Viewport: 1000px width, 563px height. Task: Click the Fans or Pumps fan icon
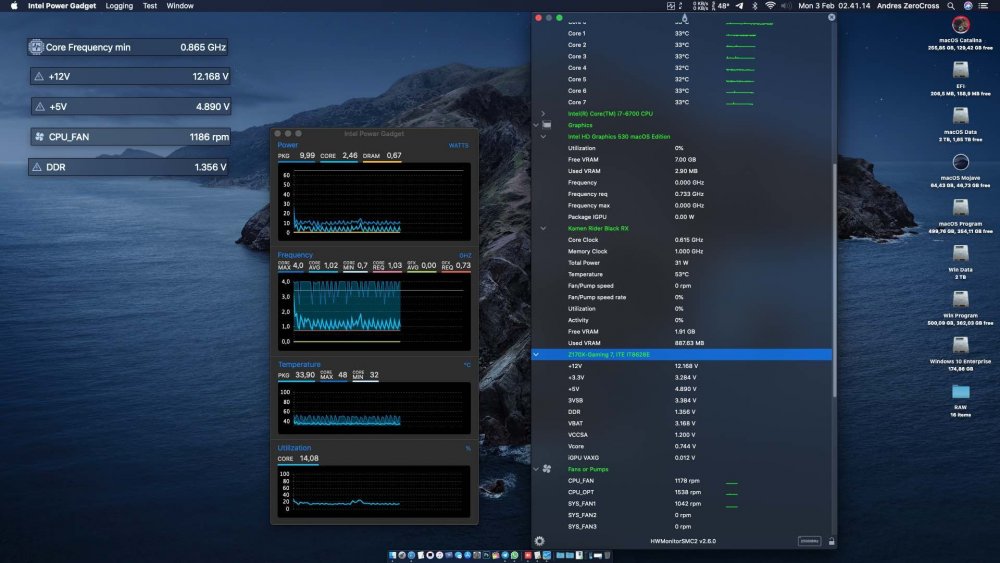tap(547, 469)
